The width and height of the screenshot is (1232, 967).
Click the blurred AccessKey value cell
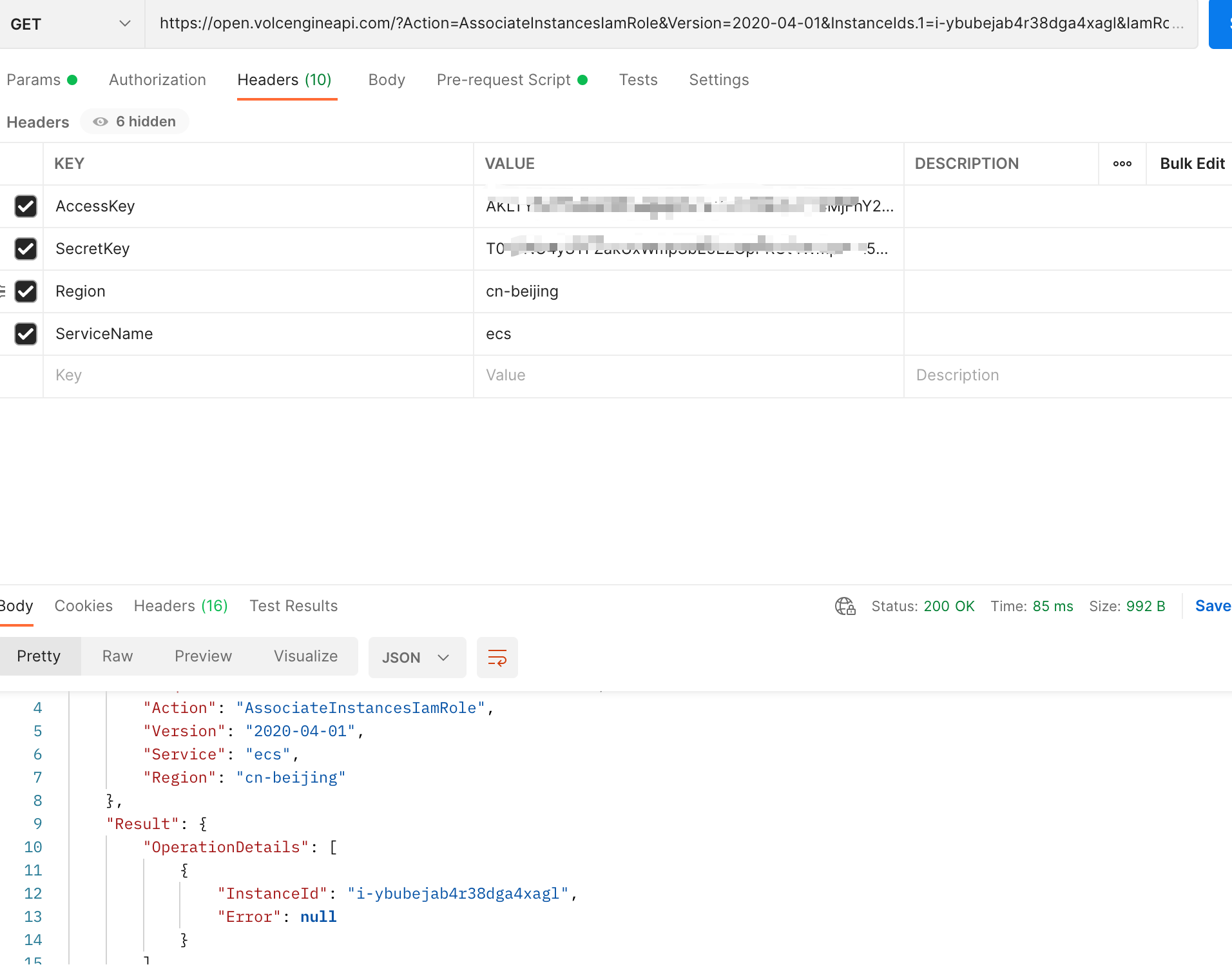[688, 206]
